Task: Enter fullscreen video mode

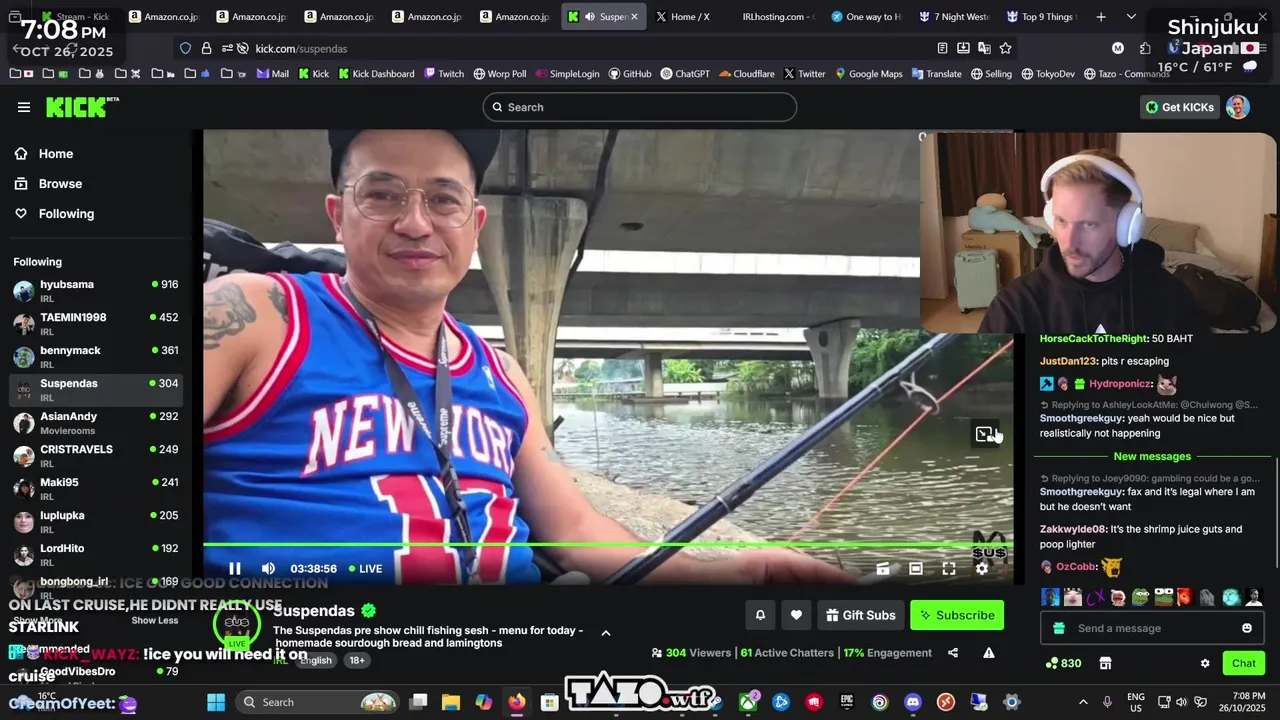Action: [949, 568]
